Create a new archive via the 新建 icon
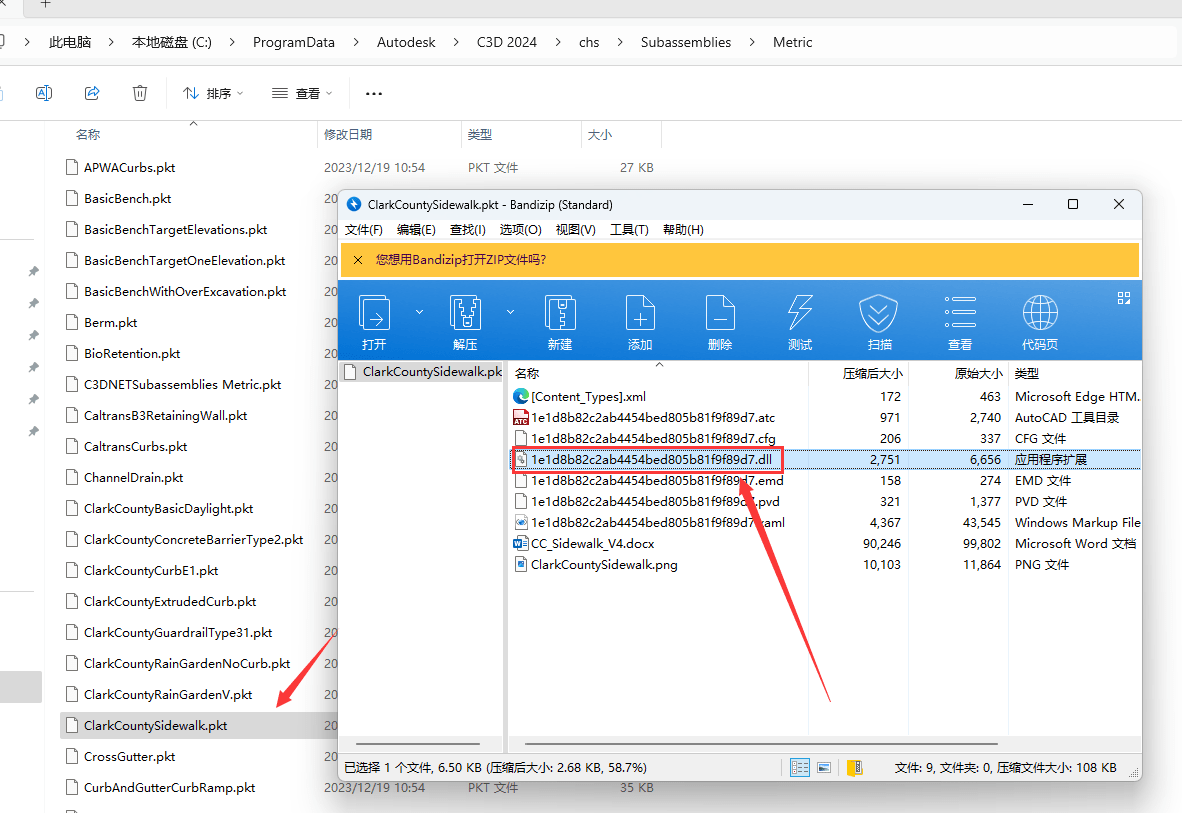This screenshot has height=813, width=1182. point(560,320)
